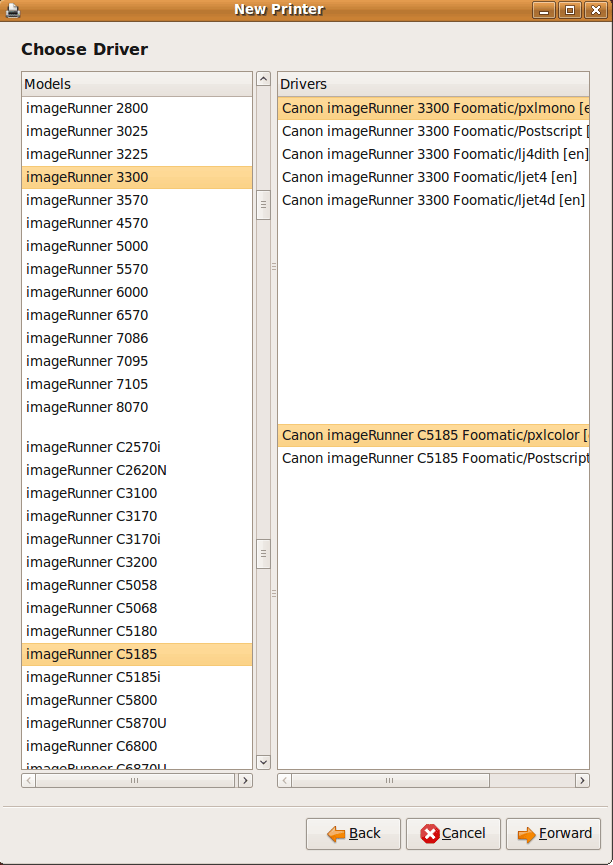This screenshot has width=613, height=865.
Task: Choose the imageRunner C5185 Foomatic/Postscript driver
Action: pos(433,458)
